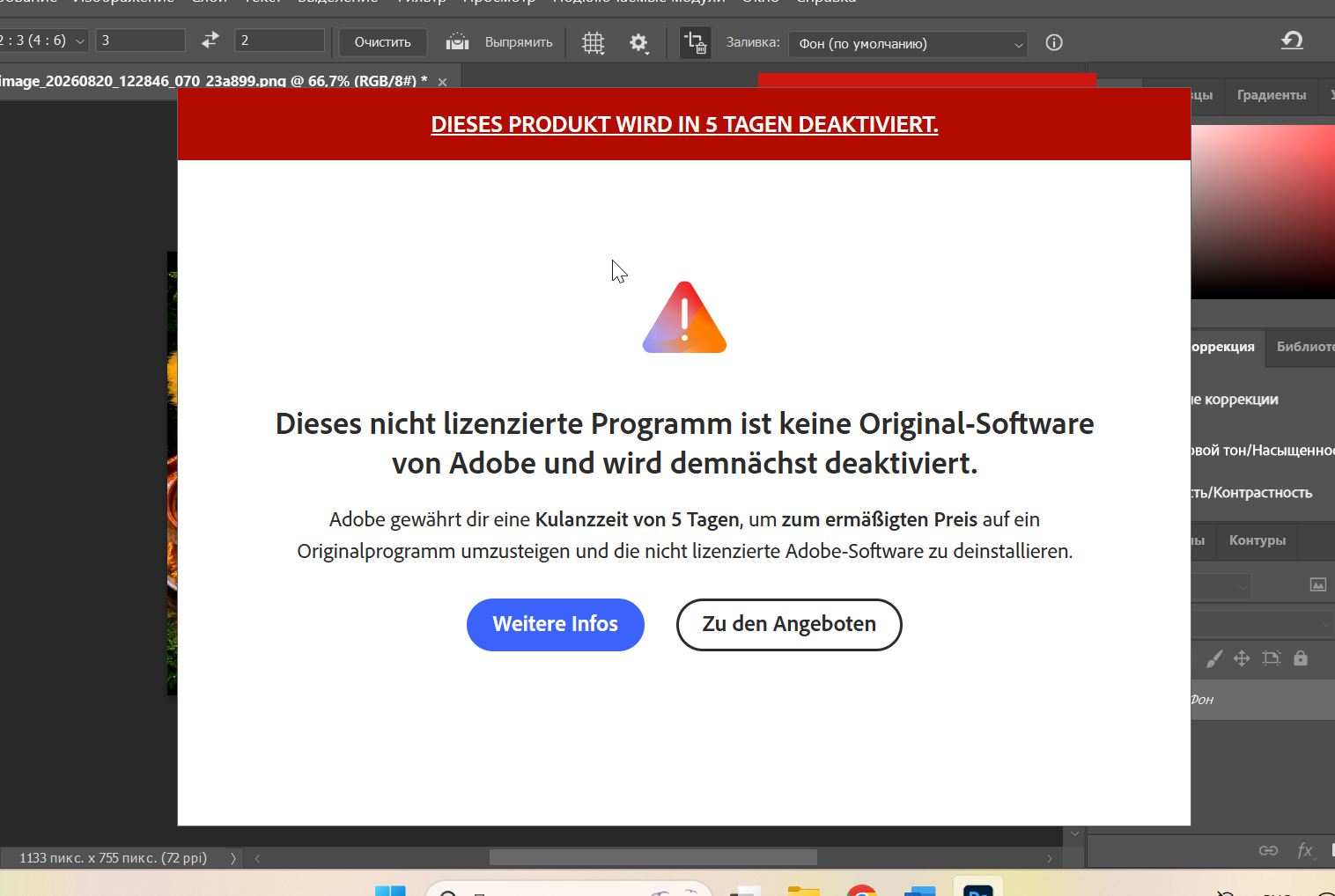1335x896 pixels.
Task: Select the Яркость/Контрастность adjustment entry
Action: pyautogui.click(x=1252, y=493)
